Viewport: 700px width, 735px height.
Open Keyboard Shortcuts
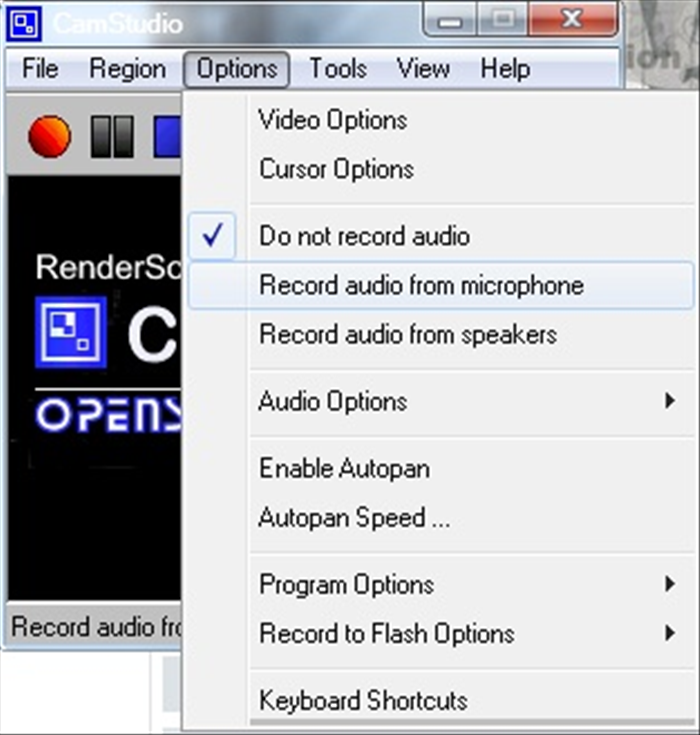pyautogui.click(x=441, y=700)
